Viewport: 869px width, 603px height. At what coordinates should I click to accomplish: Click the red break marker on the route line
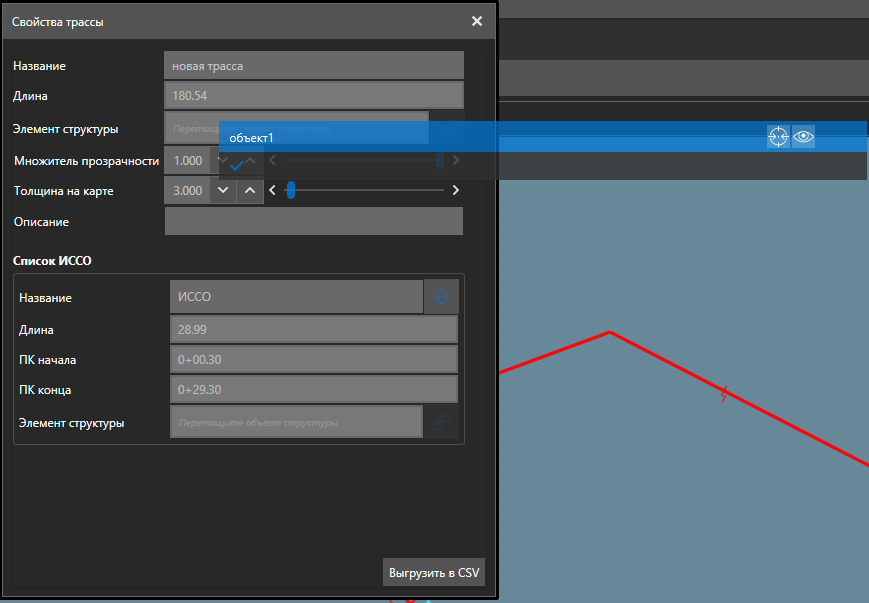[726, 395]
